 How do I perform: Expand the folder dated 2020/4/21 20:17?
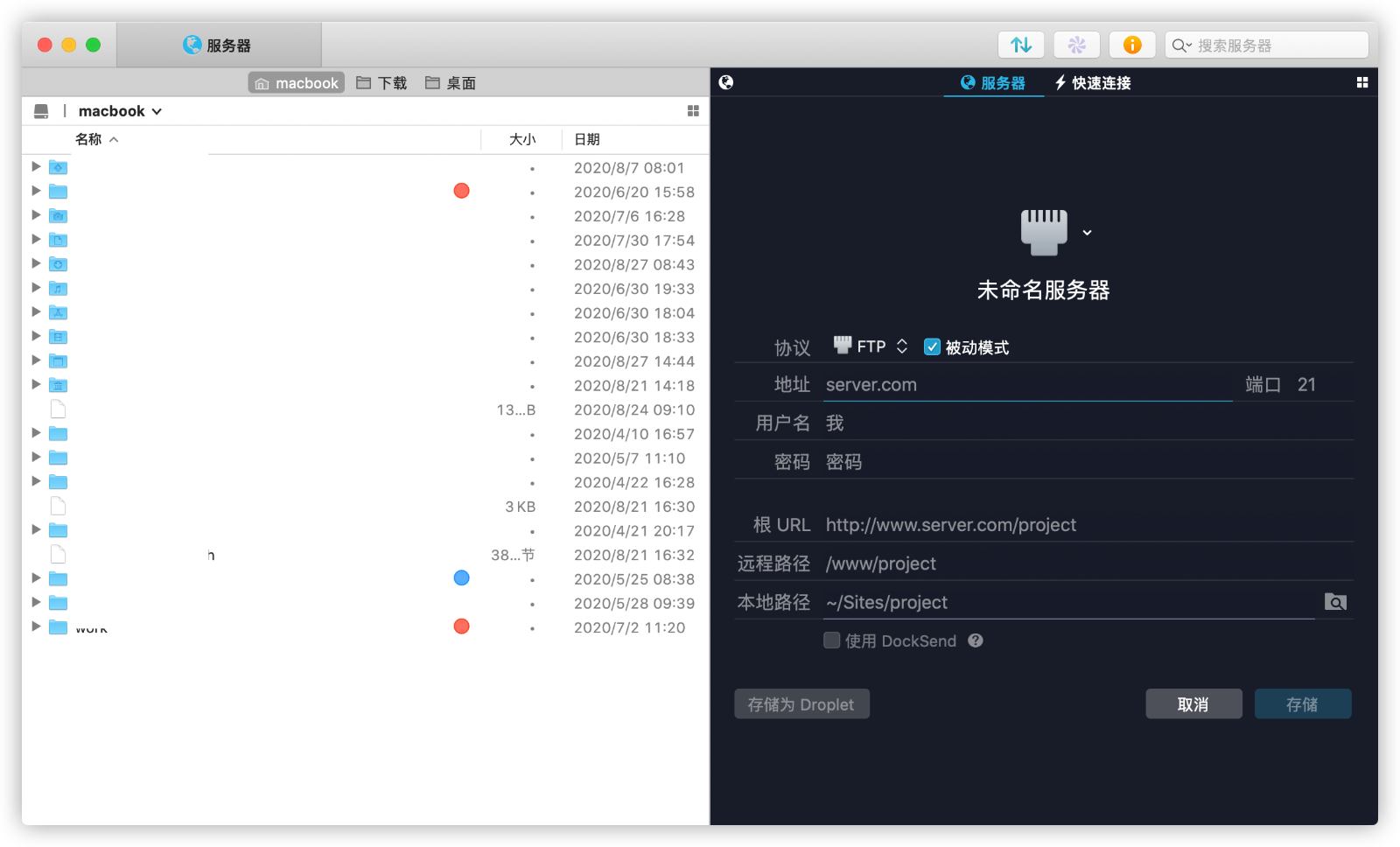tap(36, 529)
